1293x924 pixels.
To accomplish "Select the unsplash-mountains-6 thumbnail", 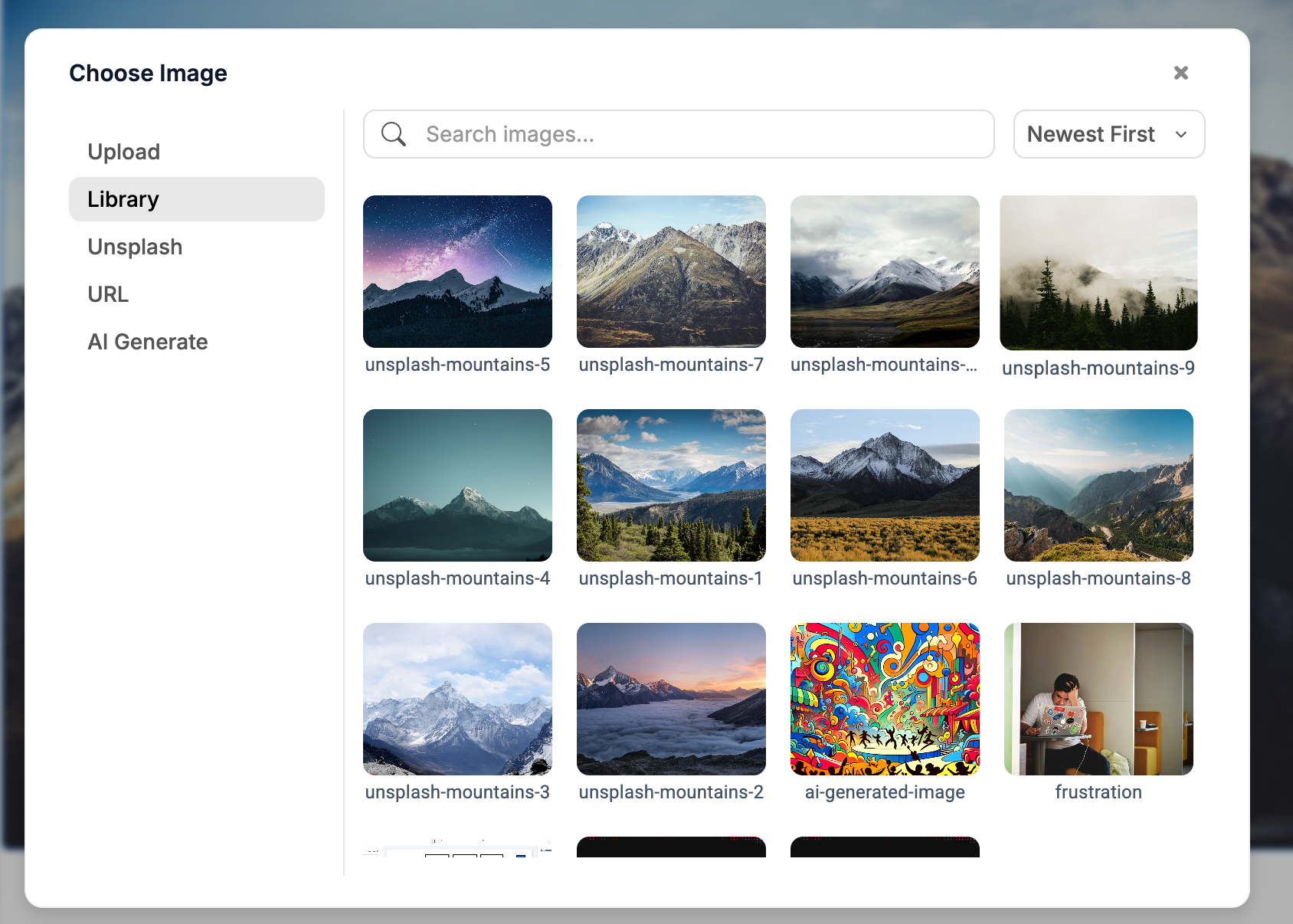I will click(885, 485).
